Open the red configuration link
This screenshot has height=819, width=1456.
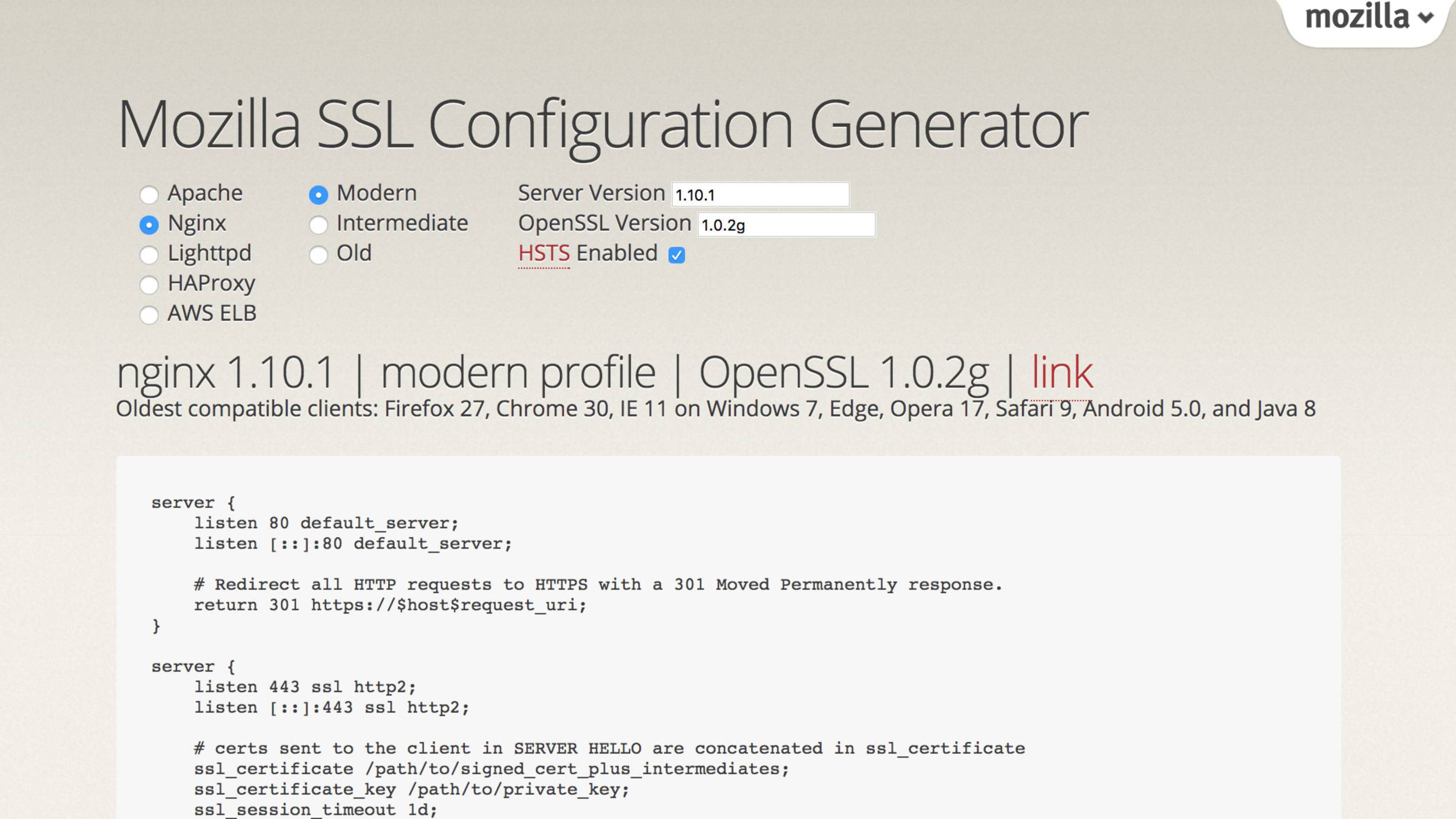point(1062,373)
